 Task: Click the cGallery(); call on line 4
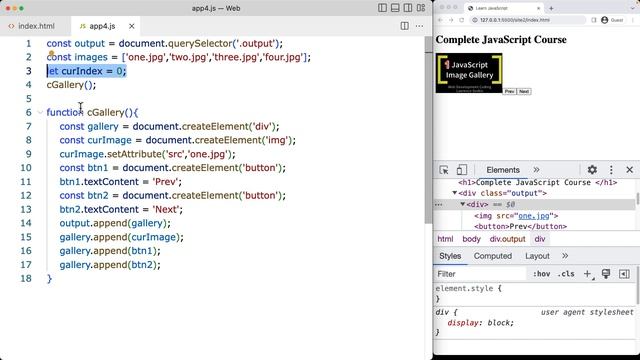pyautogui.click(x=71, y=85)
